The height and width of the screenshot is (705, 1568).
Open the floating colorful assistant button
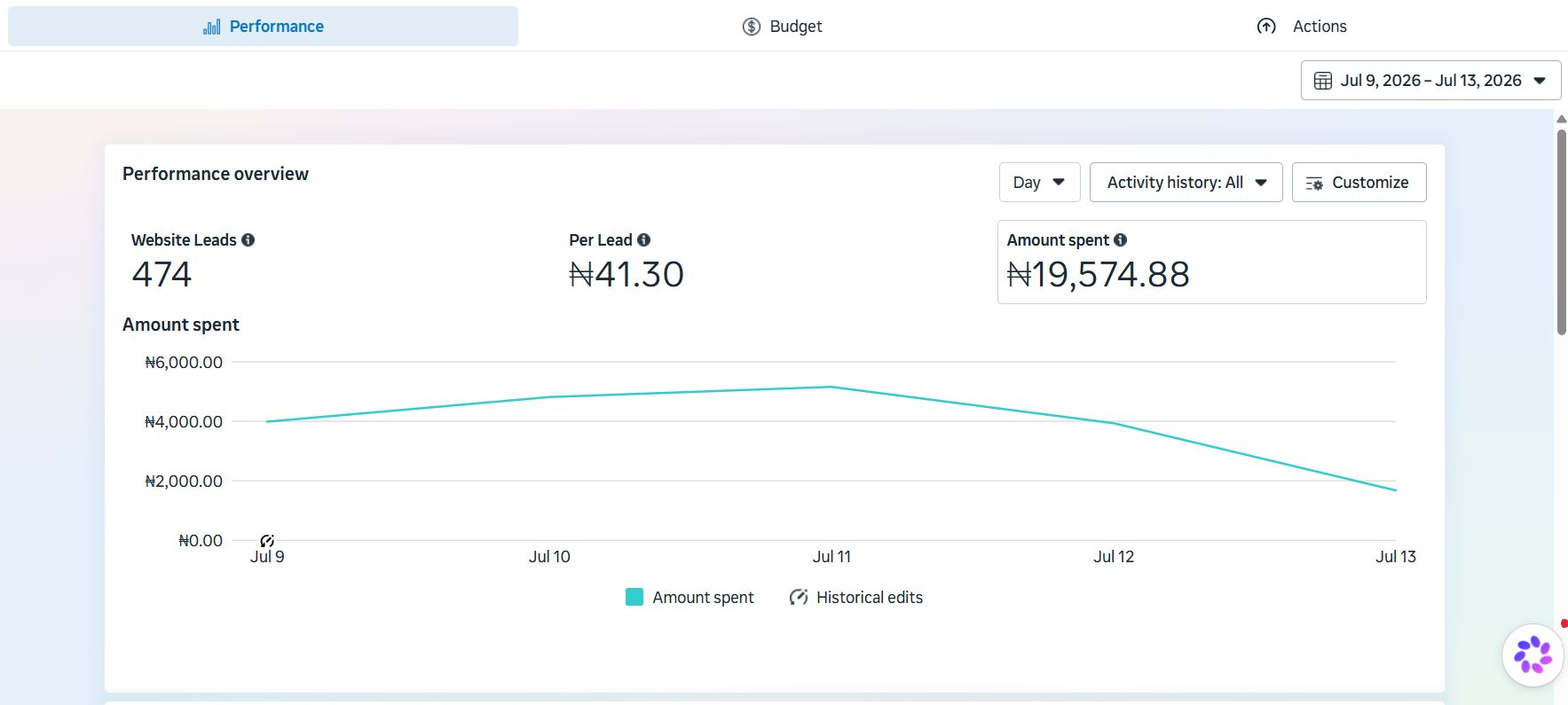pyautogui.click(x=1533, y=655)
